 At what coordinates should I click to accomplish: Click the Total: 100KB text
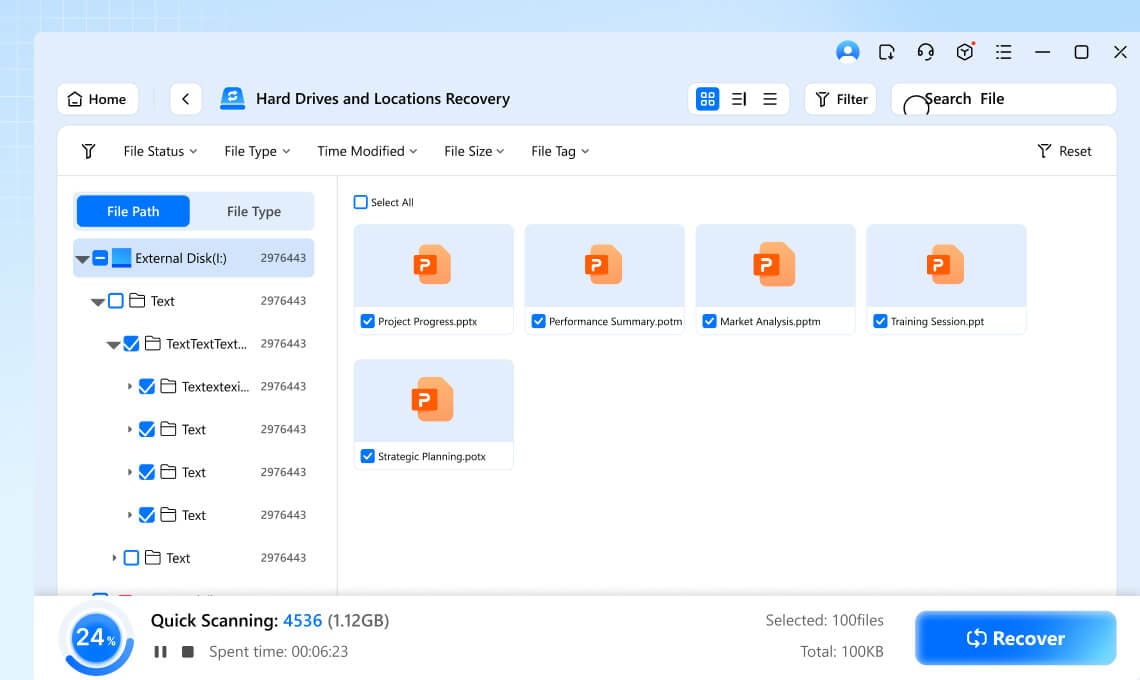[842, 652]
